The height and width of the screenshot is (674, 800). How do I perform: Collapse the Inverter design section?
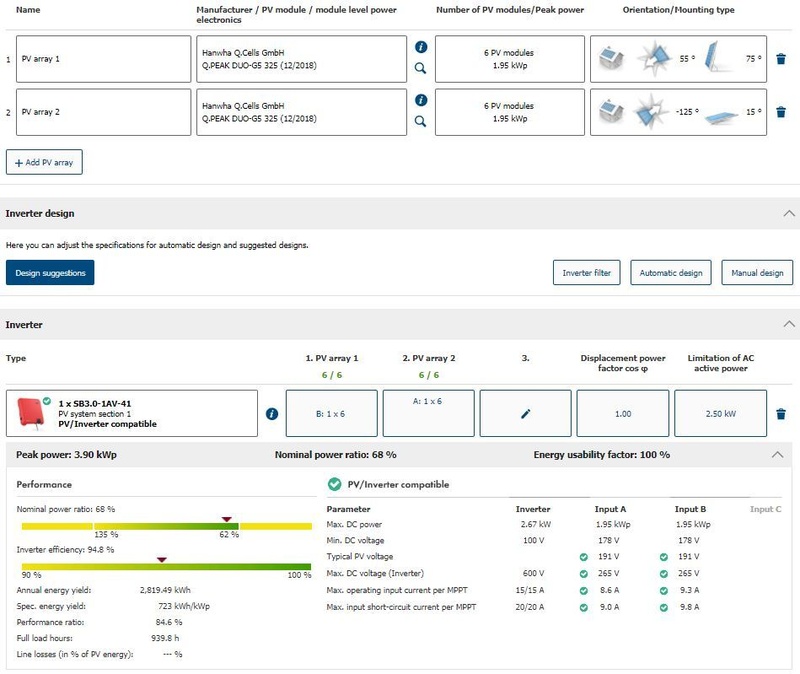(x=789, y=213)
